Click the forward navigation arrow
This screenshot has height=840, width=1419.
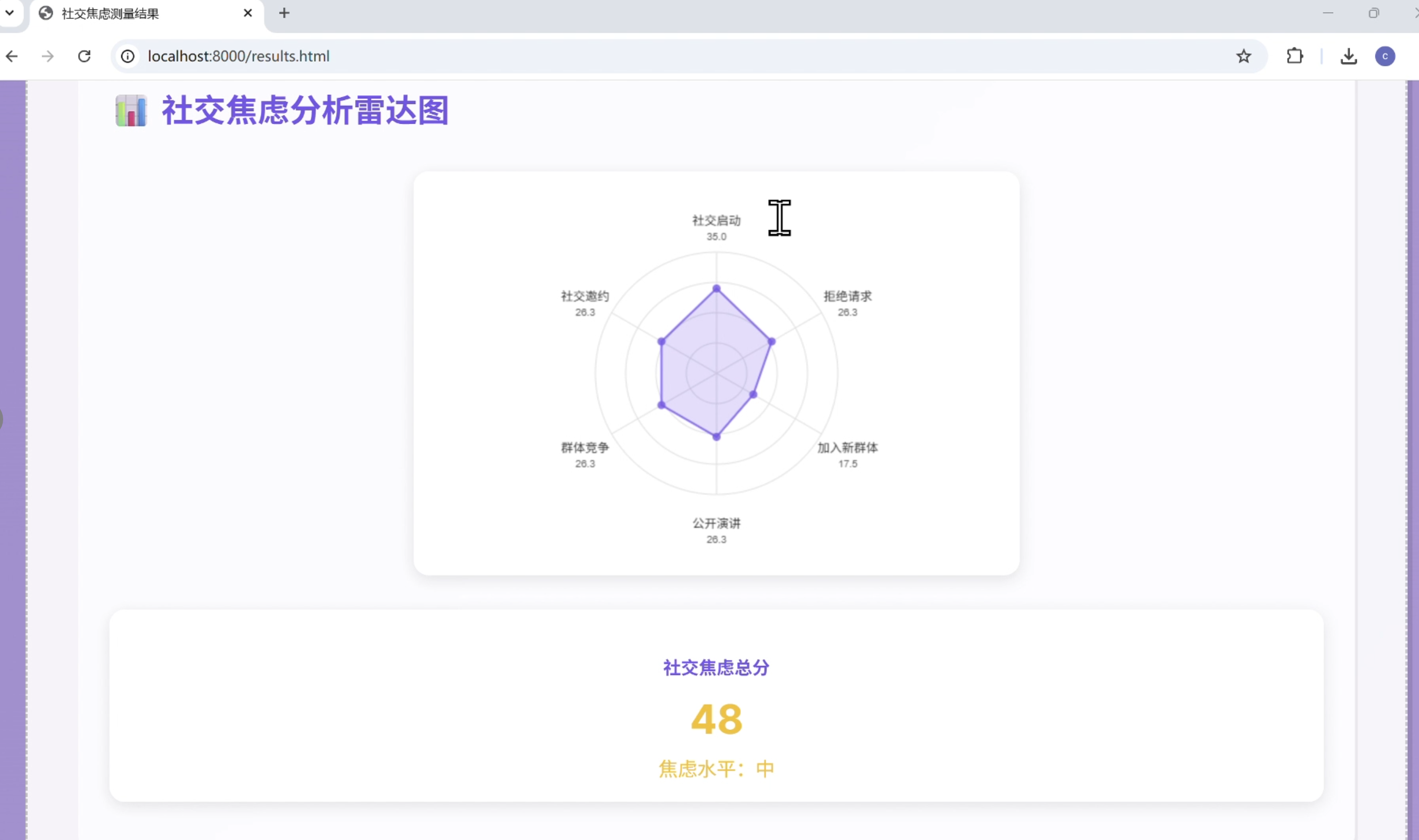(x=48, y=56)
